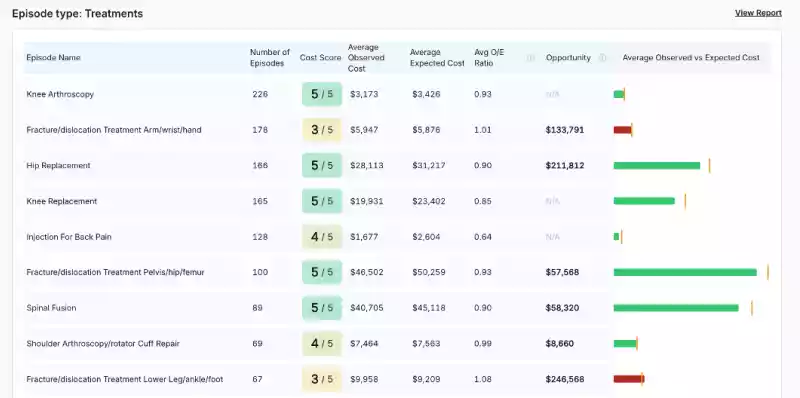This screenshot has width=800, height=398.
Task: Click the Cost Score column header
Action: click(x=320, y=58)
